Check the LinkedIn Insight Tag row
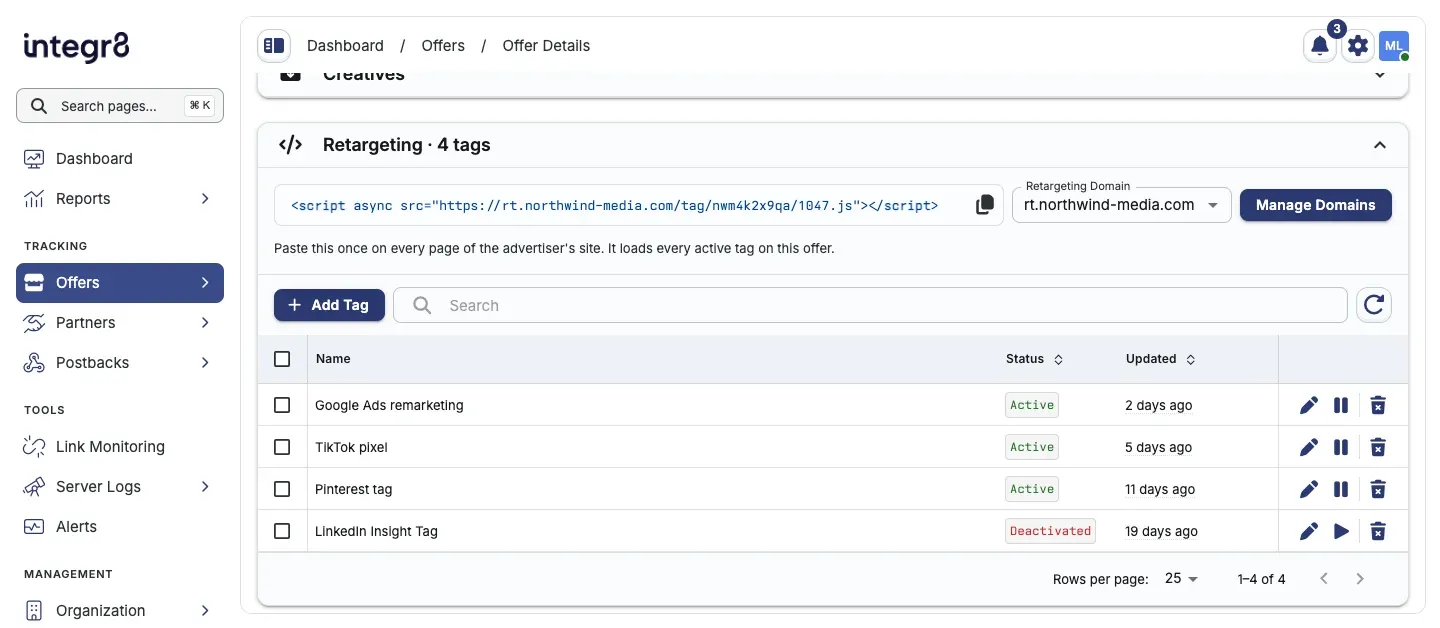 pos(282,531)
